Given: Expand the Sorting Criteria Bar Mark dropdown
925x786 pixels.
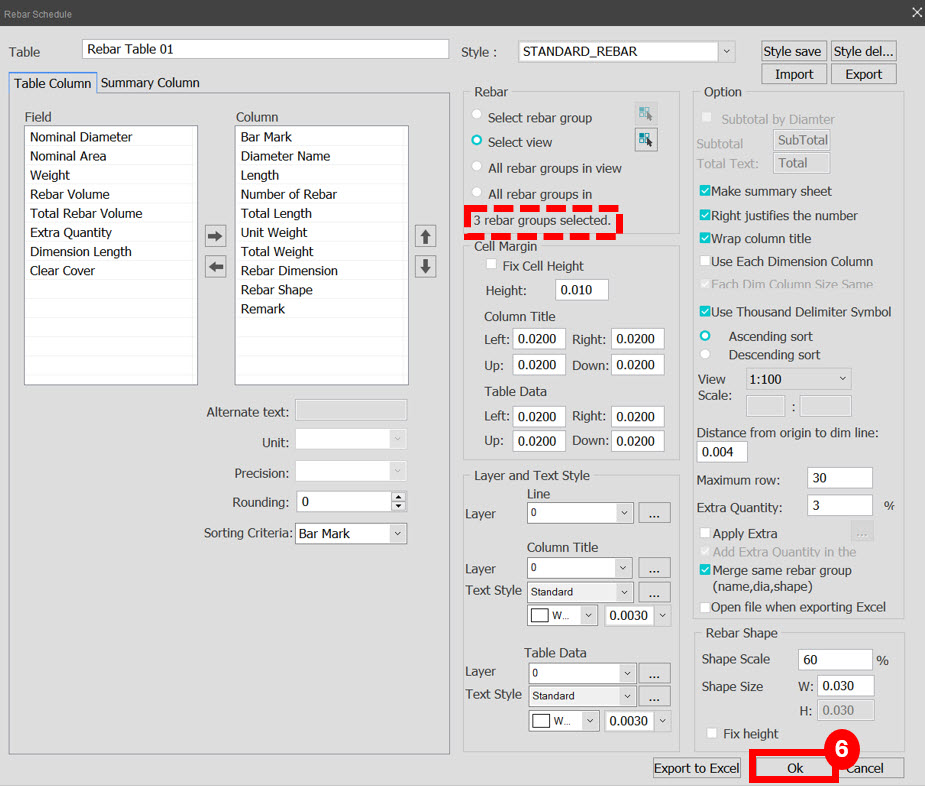Looking at the screenshot, I should (398, 533).
